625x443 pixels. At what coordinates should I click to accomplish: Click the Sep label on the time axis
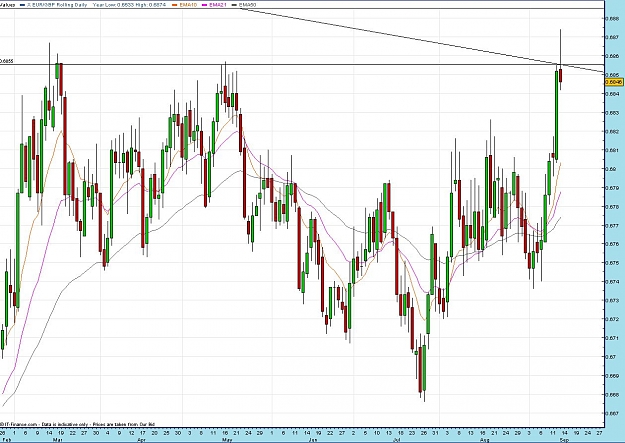click(x=564, y=440)
